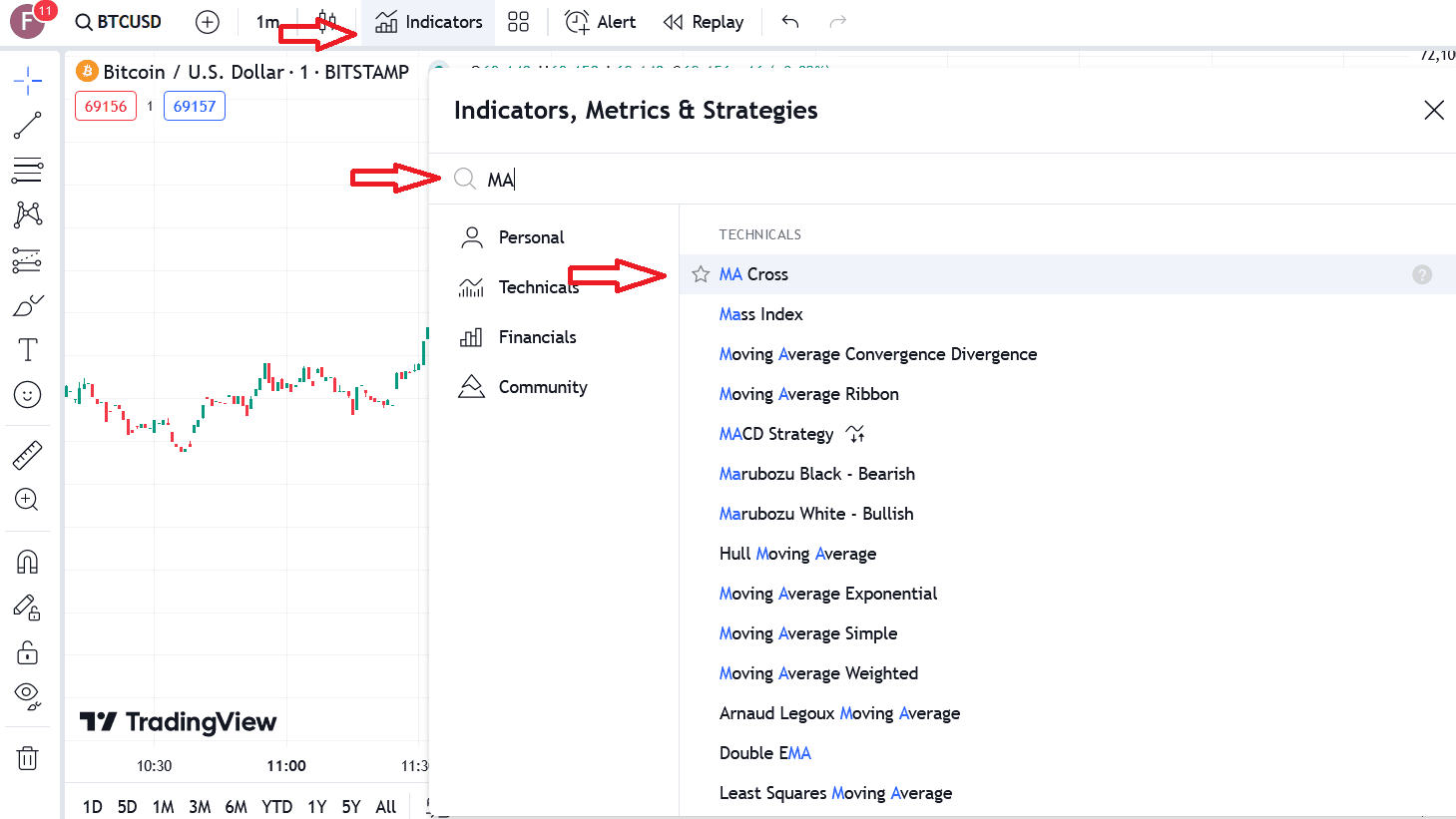Toggle lock all drawing tools
The image size is (1456, 819).
pyautogui.click(x=27, y=652)
